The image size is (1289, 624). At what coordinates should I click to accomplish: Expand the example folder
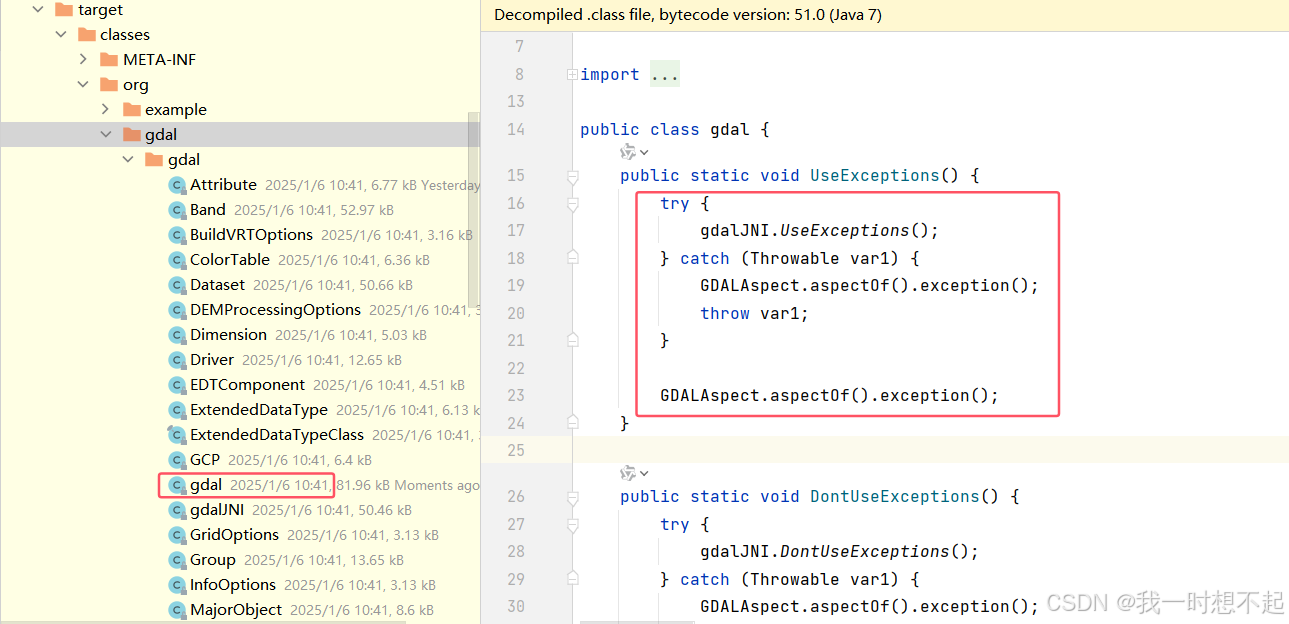(x=105, y=109)
